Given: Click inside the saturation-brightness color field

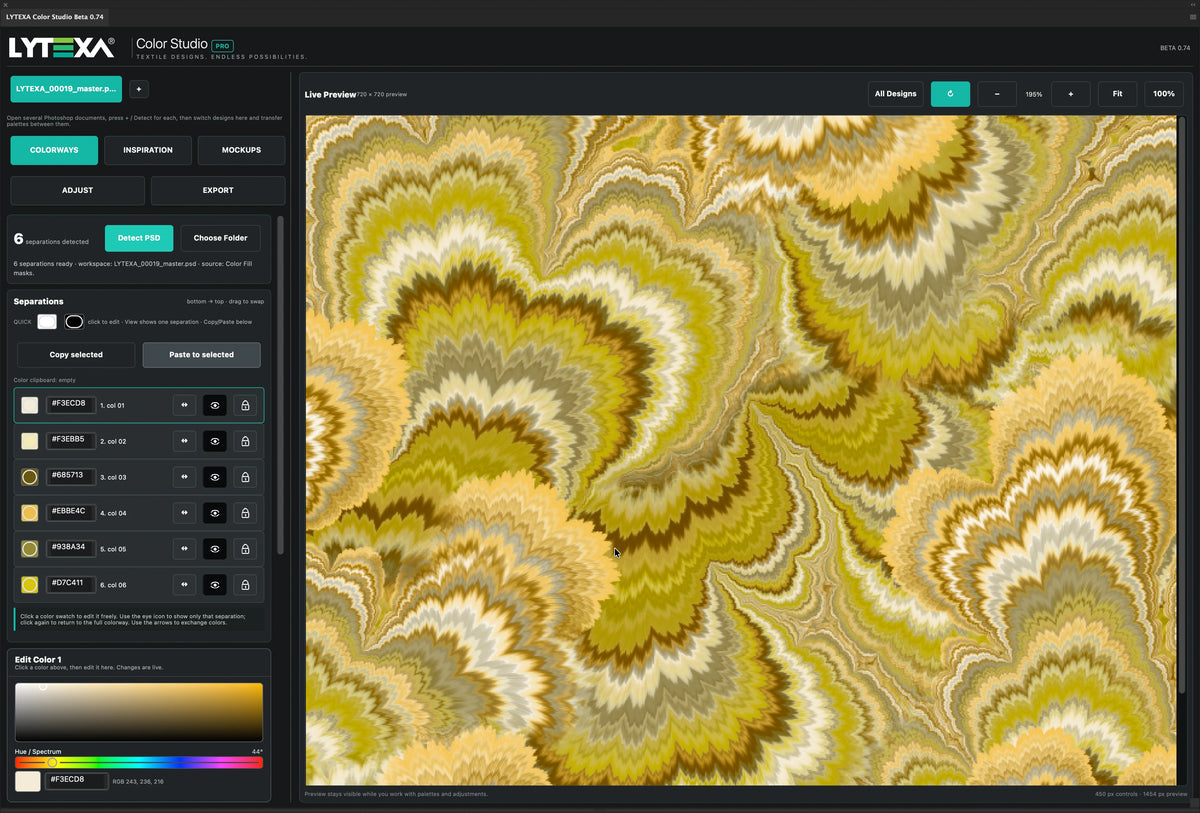Looking at the screenshot, I should [139, 712].
